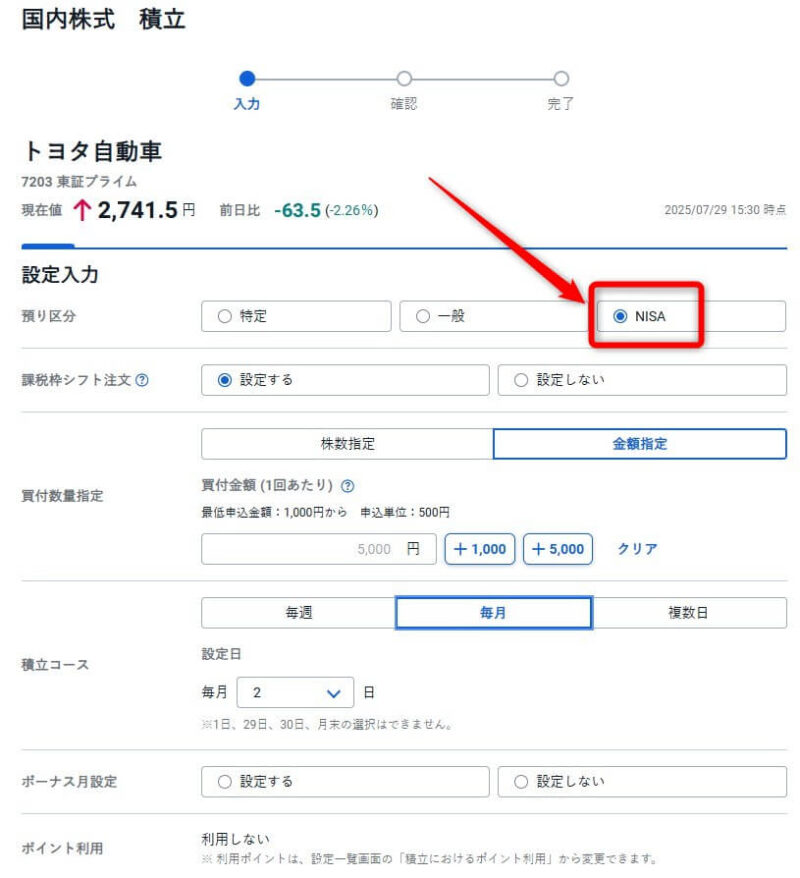Open help icon next to 課税枠シフト注文

(142, 380)
